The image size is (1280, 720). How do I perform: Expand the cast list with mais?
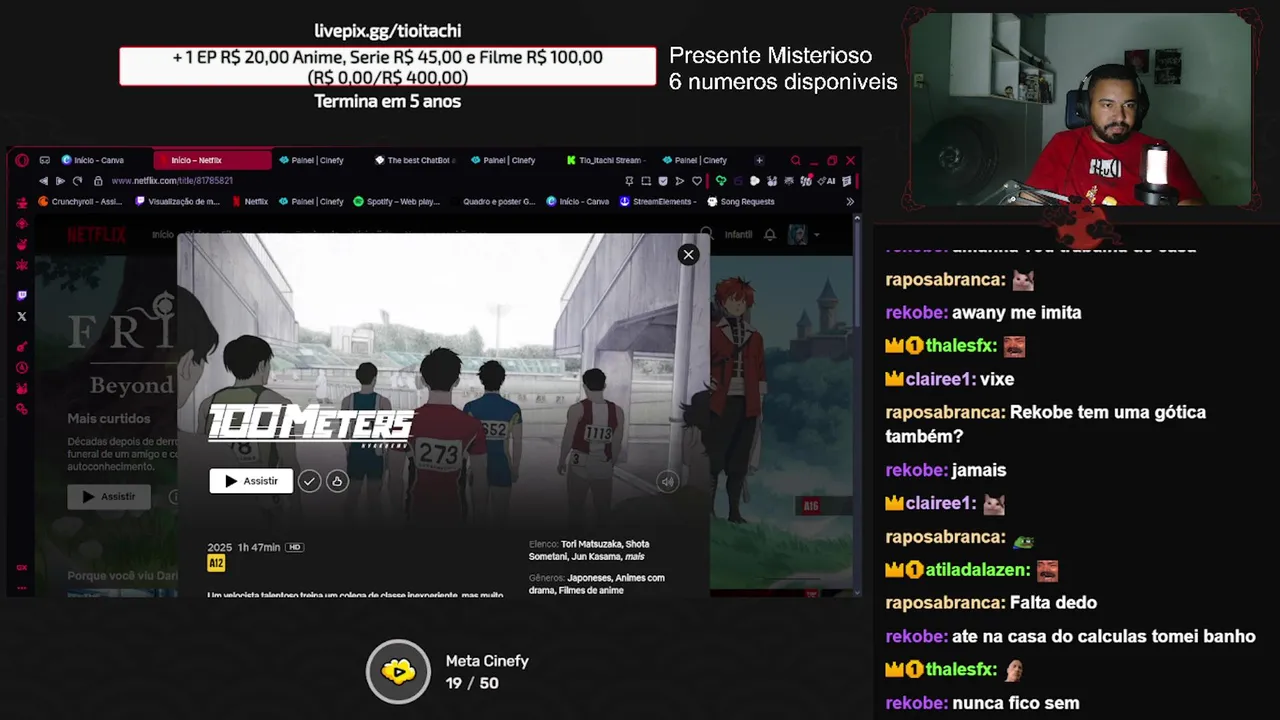634,557
